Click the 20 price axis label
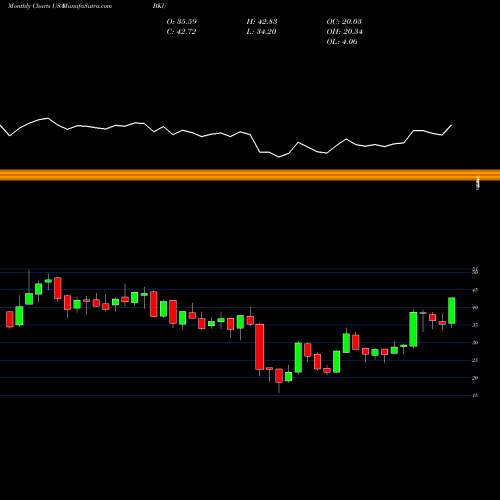The height and width of the screenshot is (500, 500). (475, 378)
